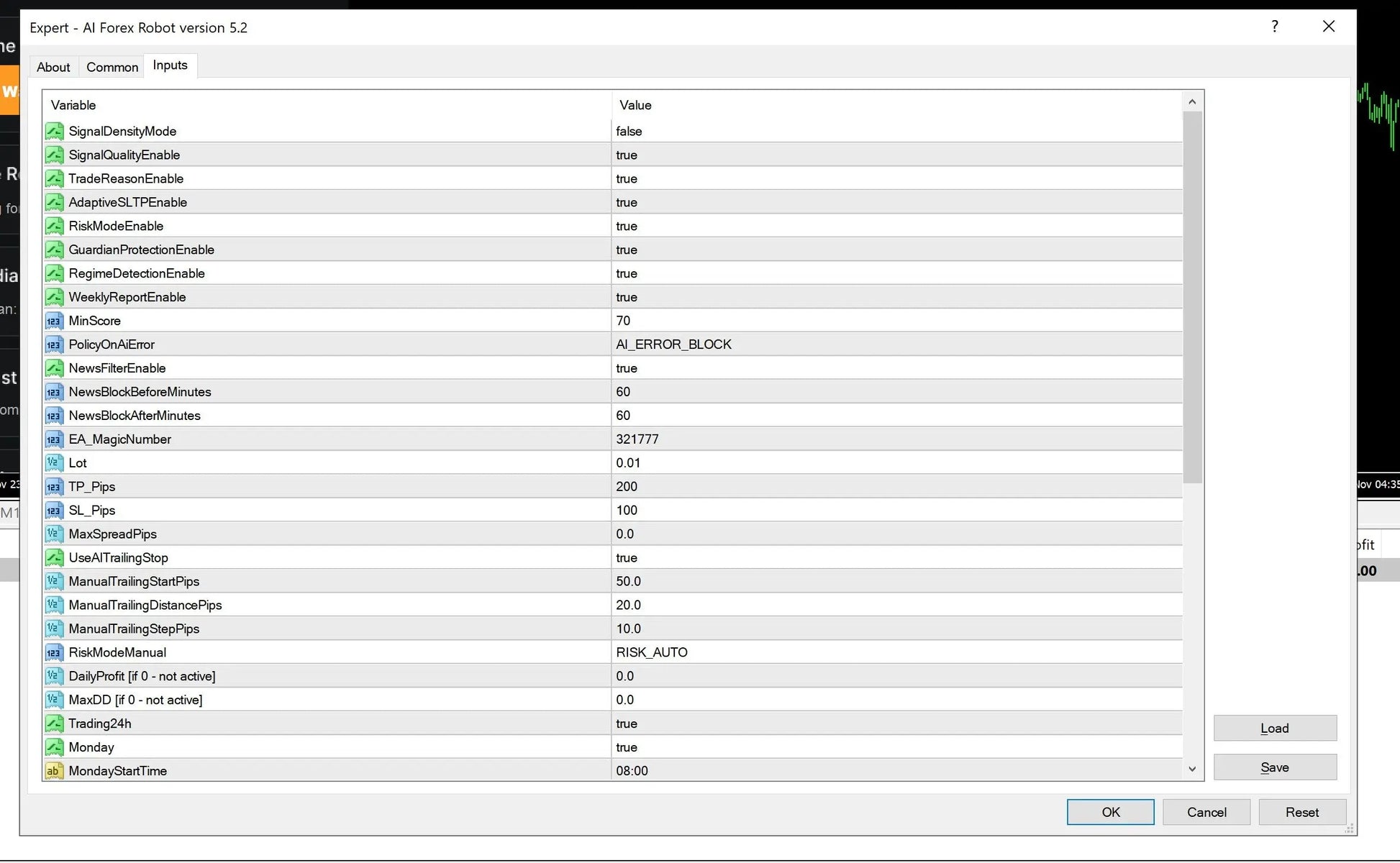
Task: Click the icon next to WeeklyReportEnable
Action: [54, 297]
